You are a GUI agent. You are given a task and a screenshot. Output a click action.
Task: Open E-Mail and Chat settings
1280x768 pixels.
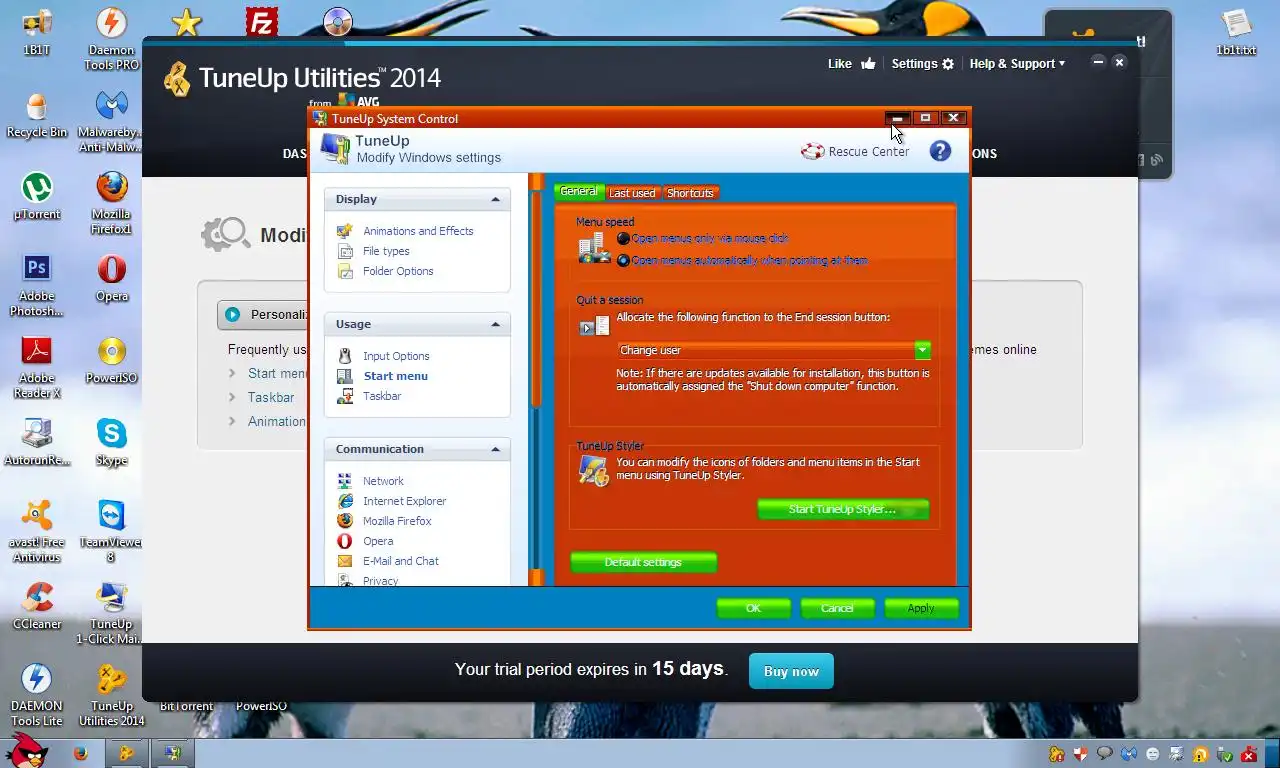tap(401, 561)
